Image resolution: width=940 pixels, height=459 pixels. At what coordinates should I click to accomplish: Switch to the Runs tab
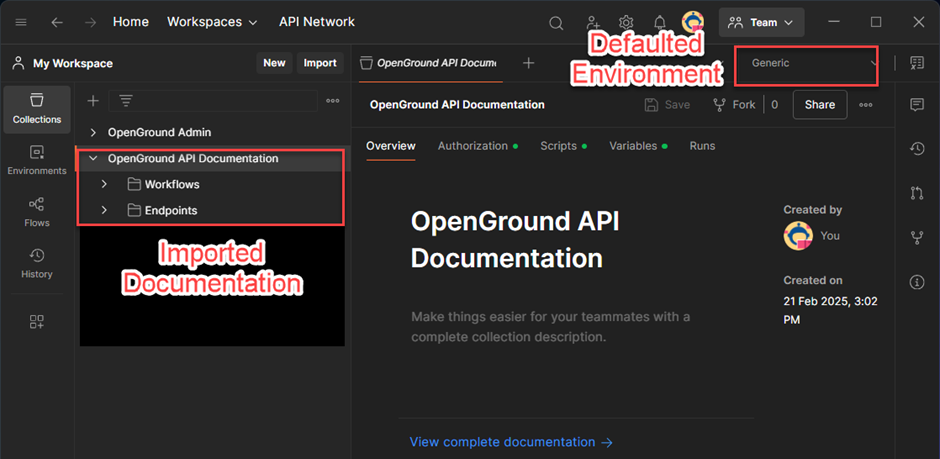pyautogui.click(x=702, y=146)
